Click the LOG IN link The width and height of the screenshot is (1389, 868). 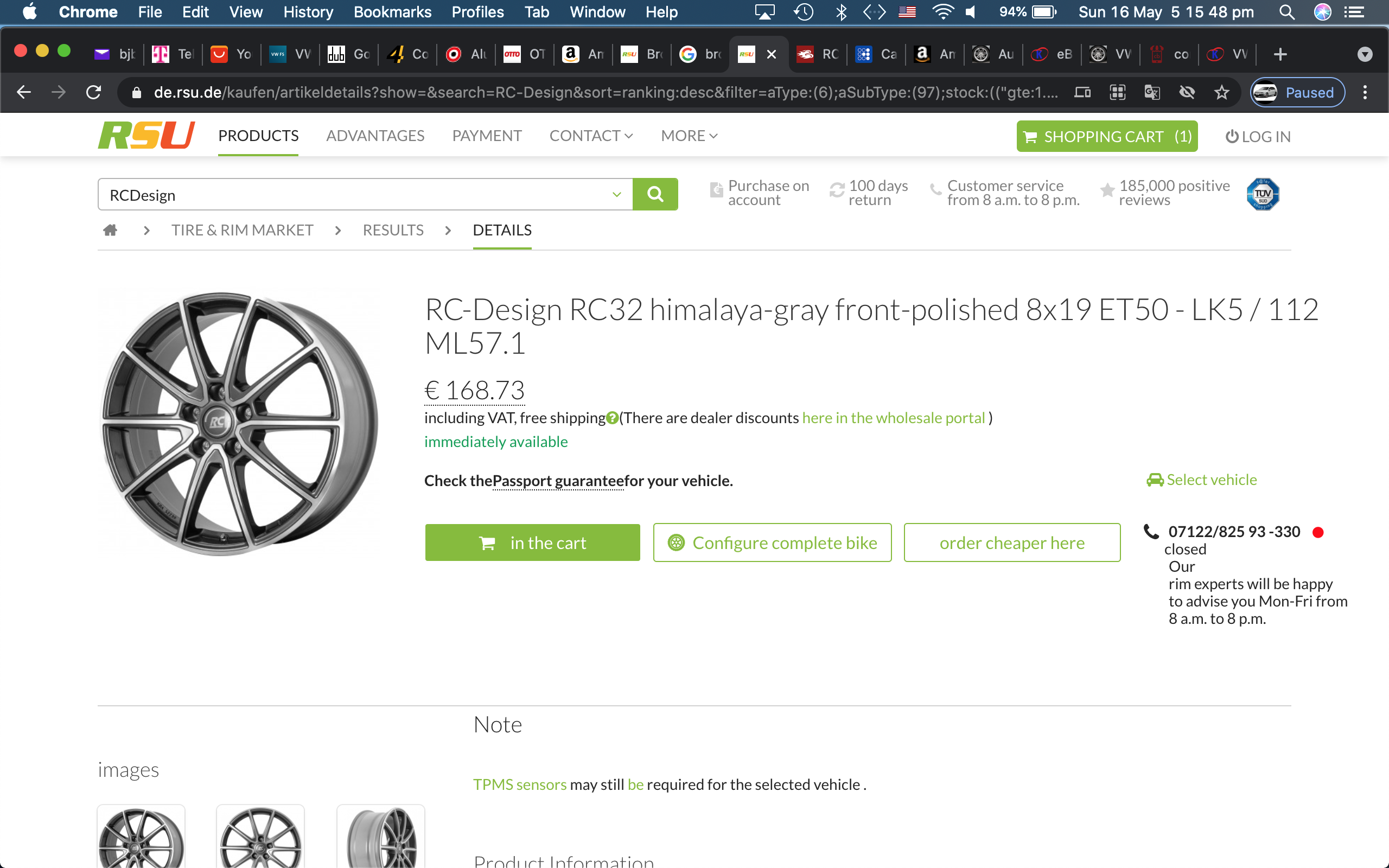point(1258,137)
